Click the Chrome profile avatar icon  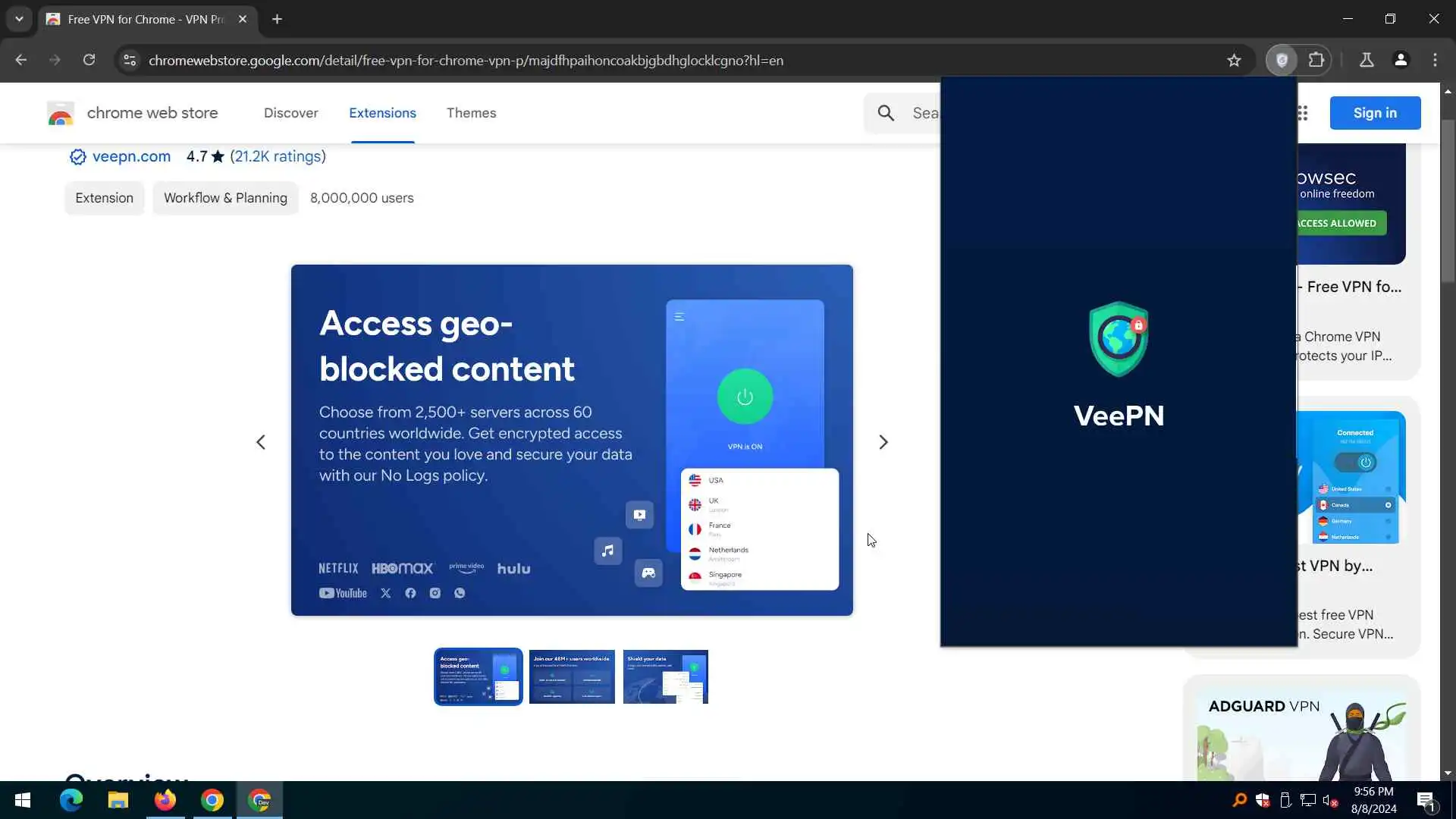point(1401,60)
